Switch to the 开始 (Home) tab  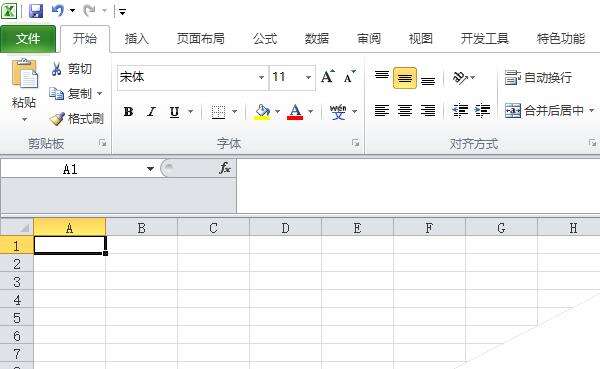pyautogui.click(x=85, y=39)
